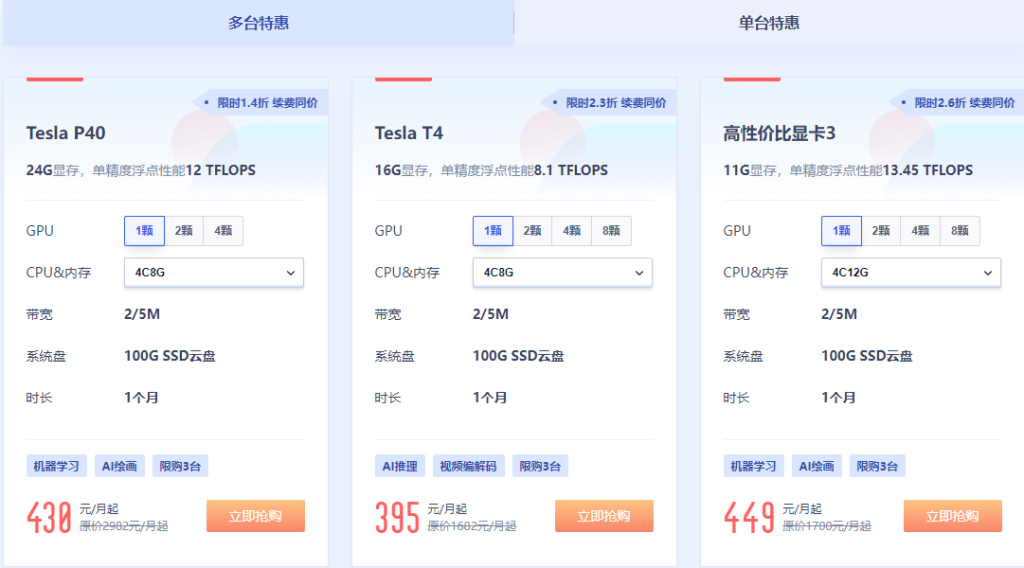1024x568 pixels.
Task: Click the 限时2.3折 discount badge
Action: (x=609, y=103)
